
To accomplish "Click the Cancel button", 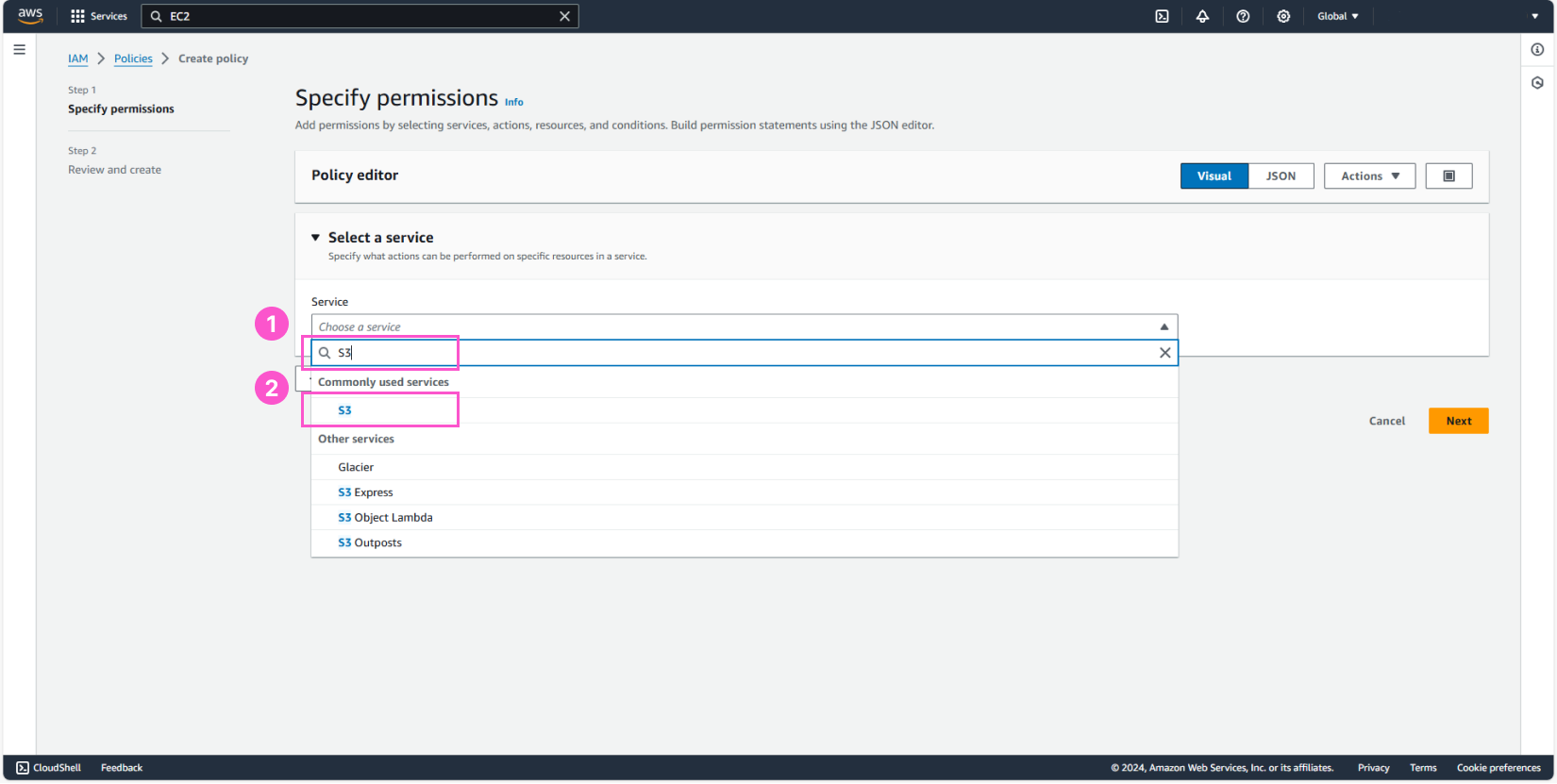I will [x=1386, y=421].
